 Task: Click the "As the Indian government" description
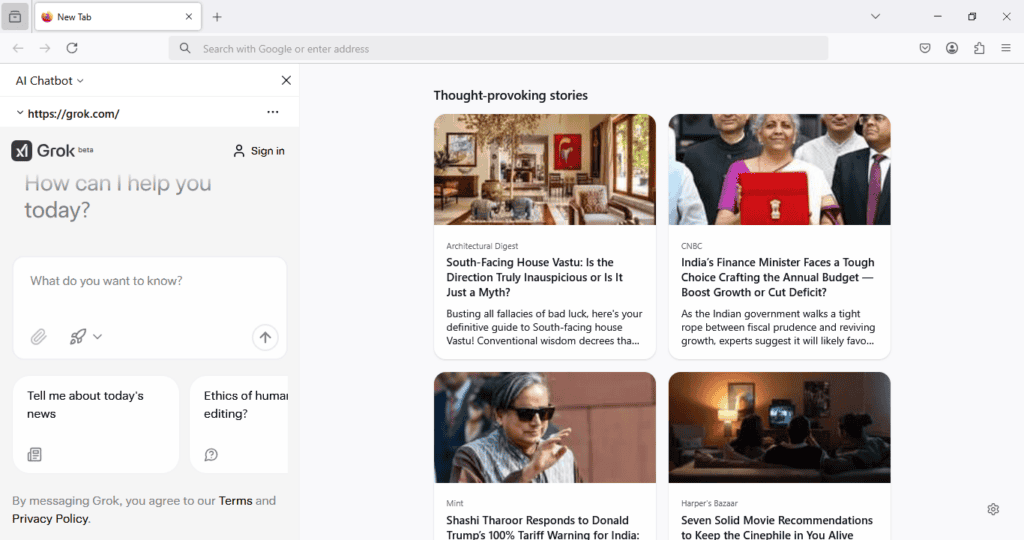tap(778, 327)
